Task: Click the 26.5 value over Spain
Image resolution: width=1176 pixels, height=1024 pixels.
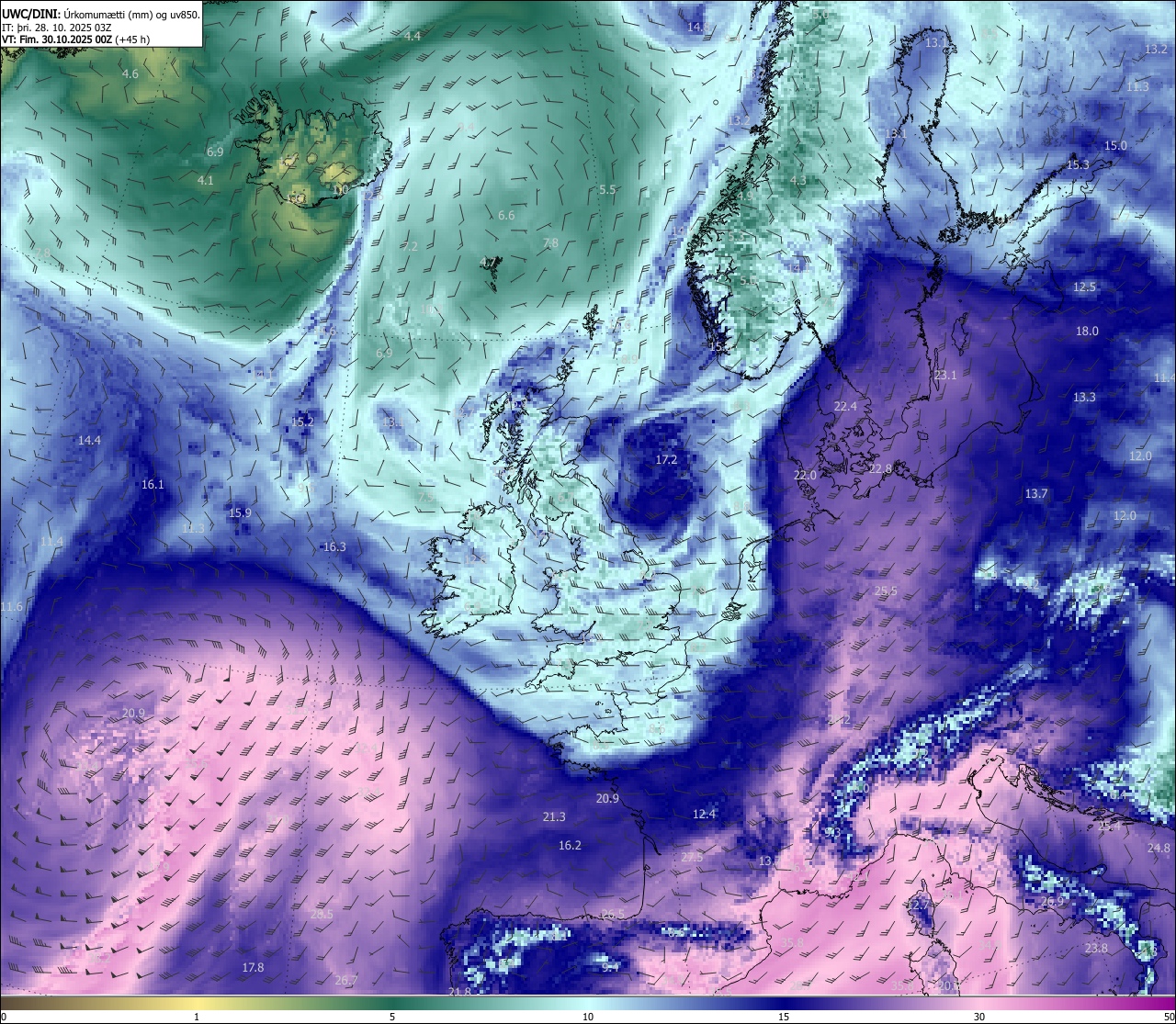Action: (613, 914)
